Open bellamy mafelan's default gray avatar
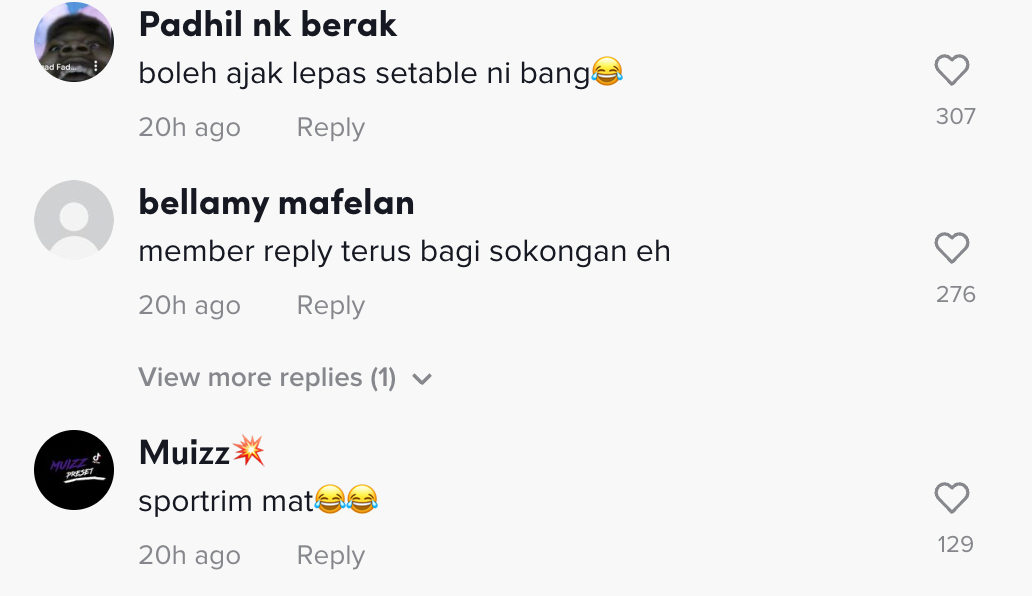Screen dimensions: 1032x596 74,220
